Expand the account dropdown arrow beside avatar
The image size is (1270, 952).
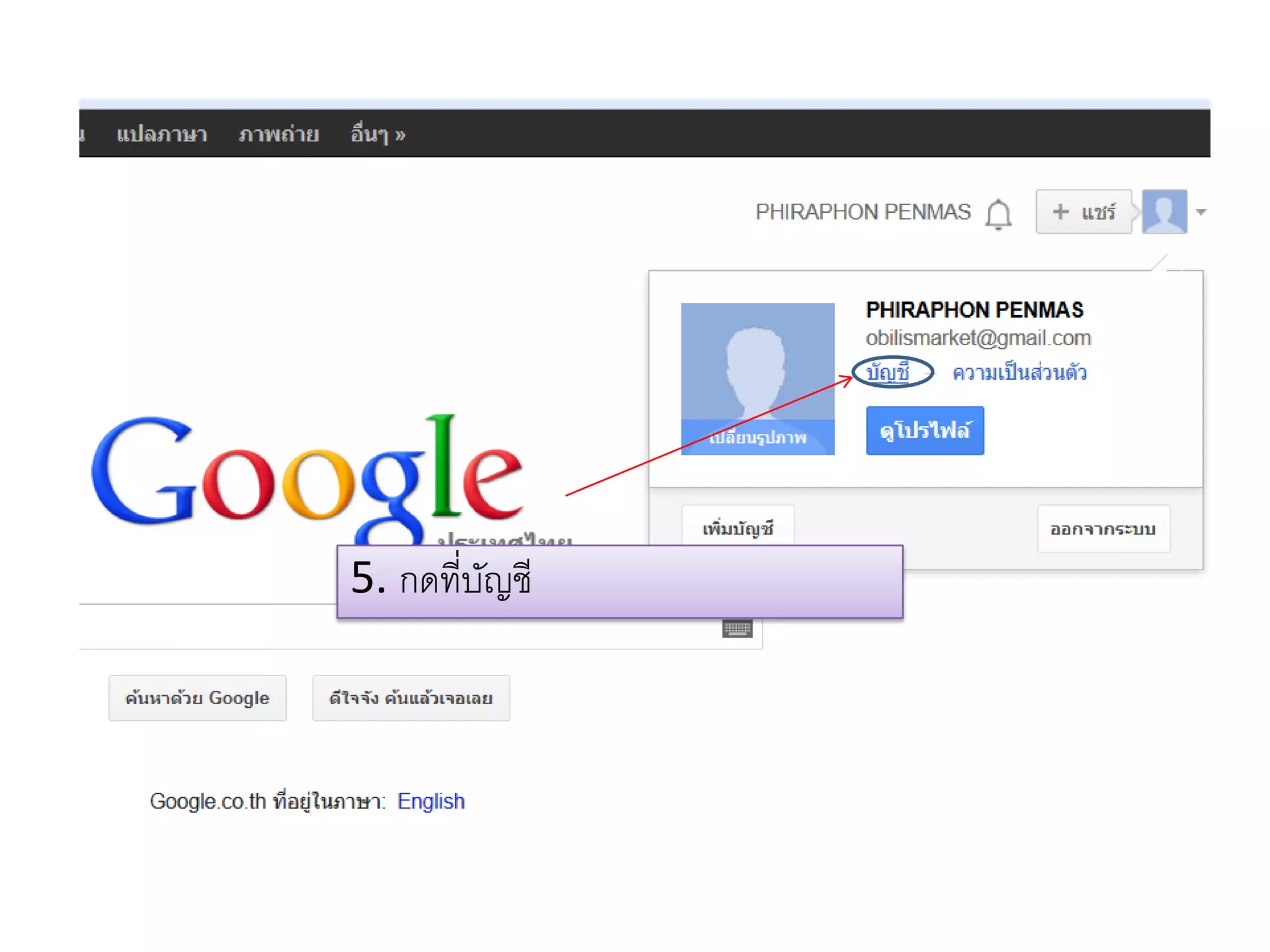click(x=1201, y=212)
